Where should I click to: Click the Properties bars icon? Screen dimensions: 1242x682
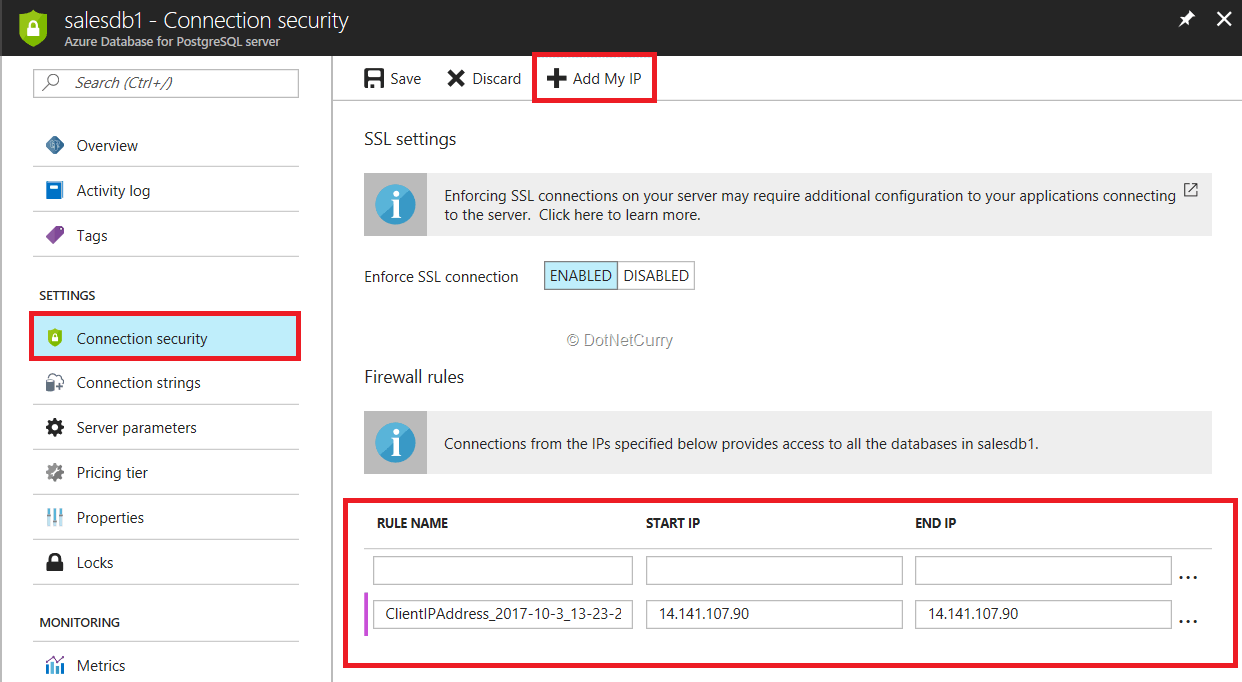(x=55, y=517)
